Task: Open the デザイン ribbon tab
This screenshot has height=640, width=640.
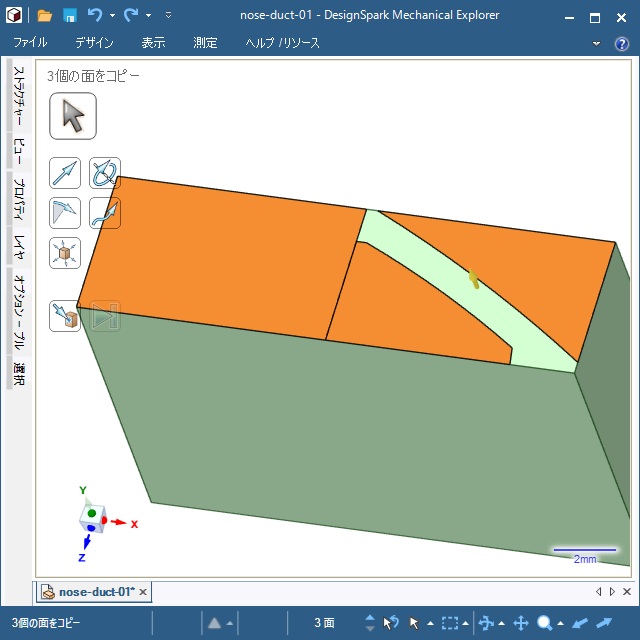Action: [94, 43]
